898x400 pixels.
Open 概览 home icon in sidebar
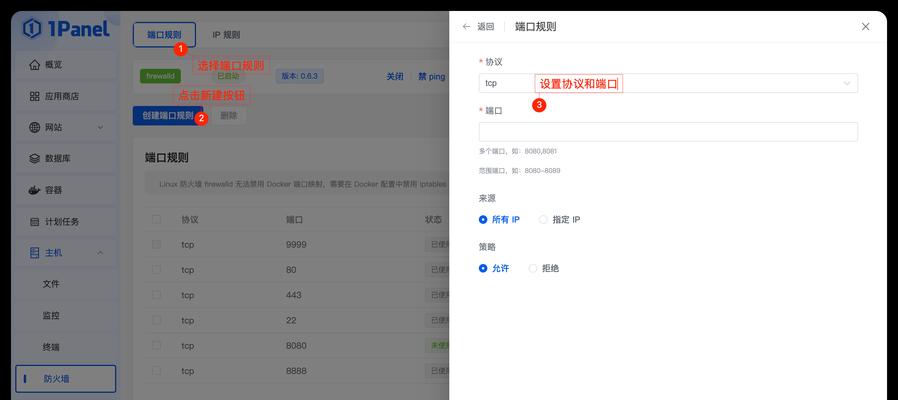click(x=34, y=65)
